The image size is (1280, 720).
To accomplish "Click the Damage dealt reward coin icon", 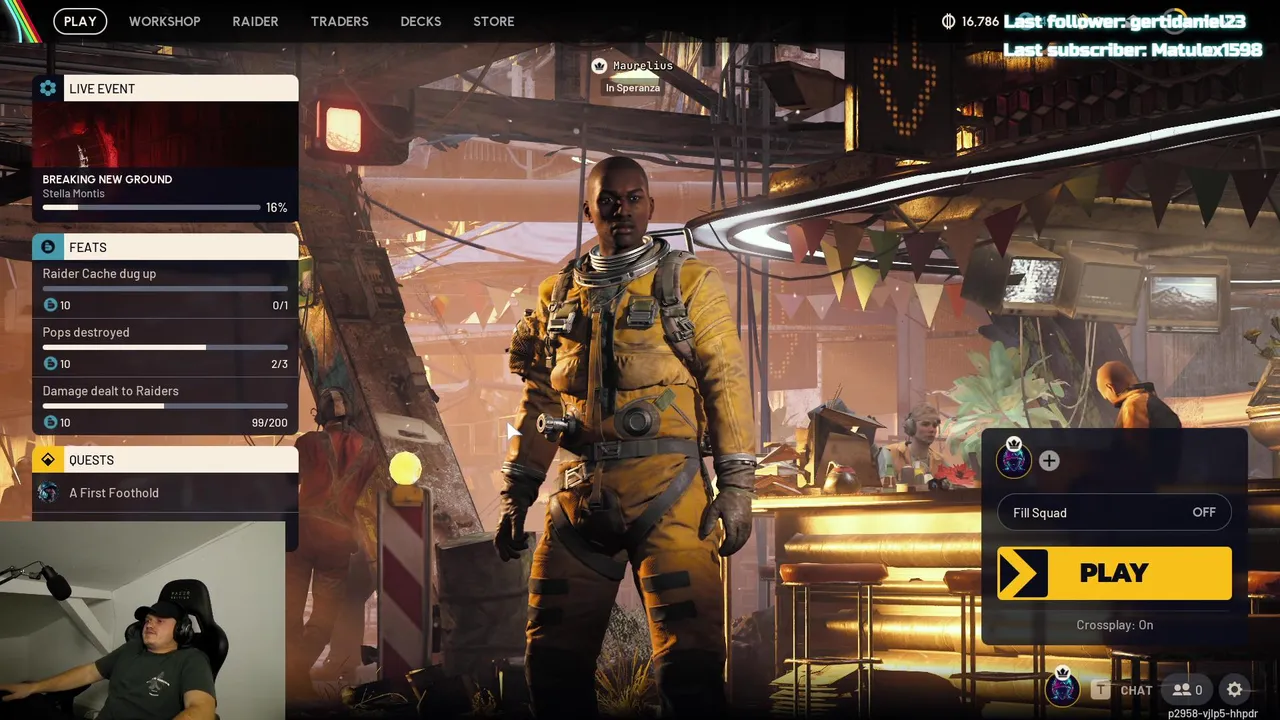I will pyautogui.click(x=50, y=423).
